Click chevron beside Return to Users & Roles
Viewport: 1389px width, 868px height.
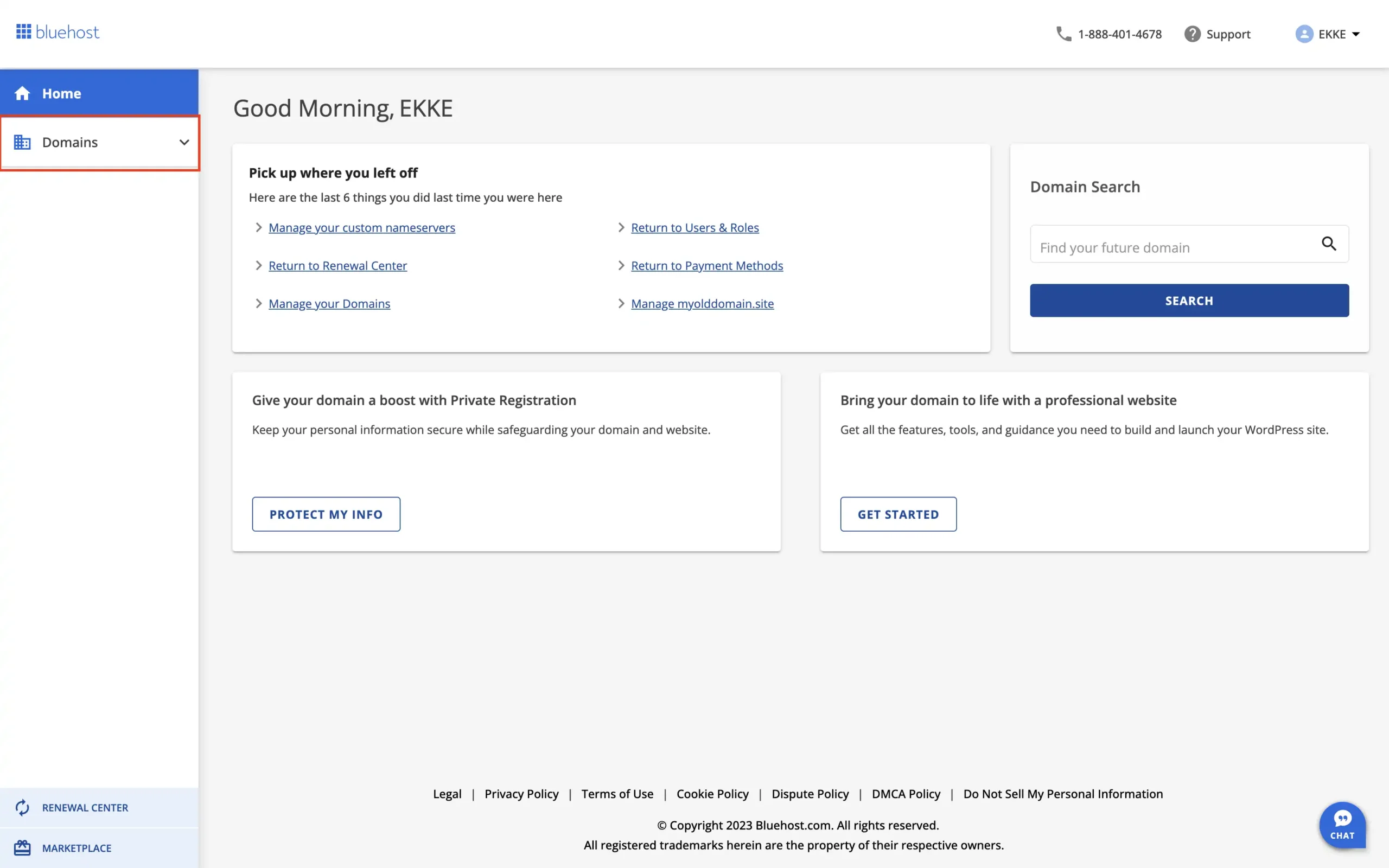(621, 227)
